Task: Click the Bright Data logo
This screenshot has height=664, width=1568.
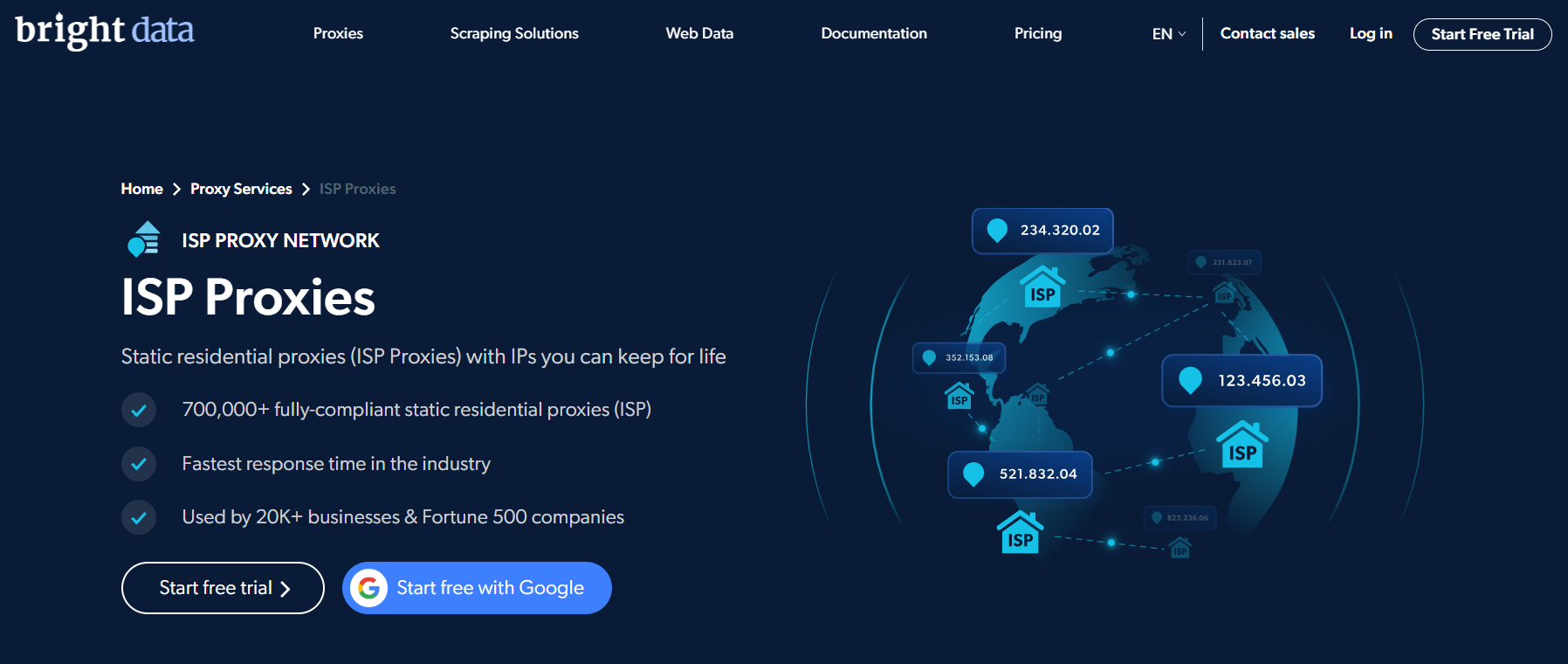Action: [105, 31]
